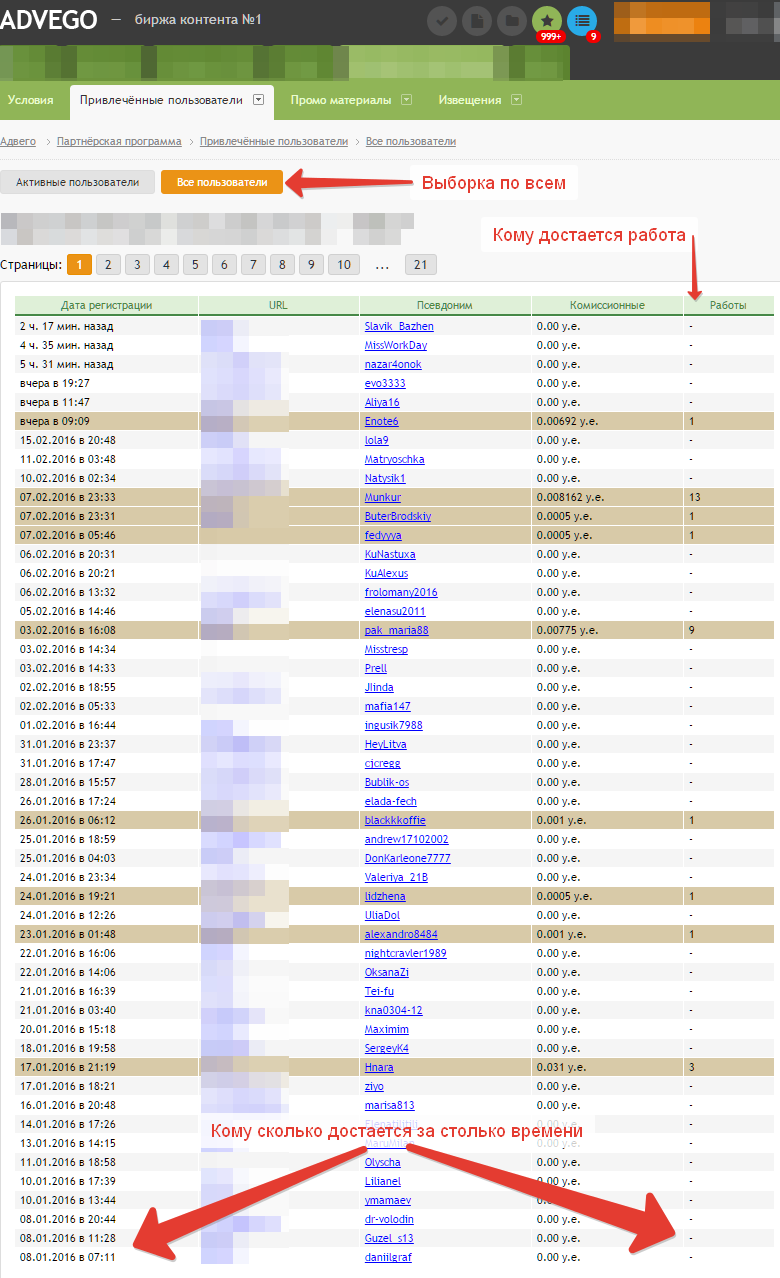Open user ButerBrodskiy profile link
This screenshot has height=1278, width=780.
398,516
